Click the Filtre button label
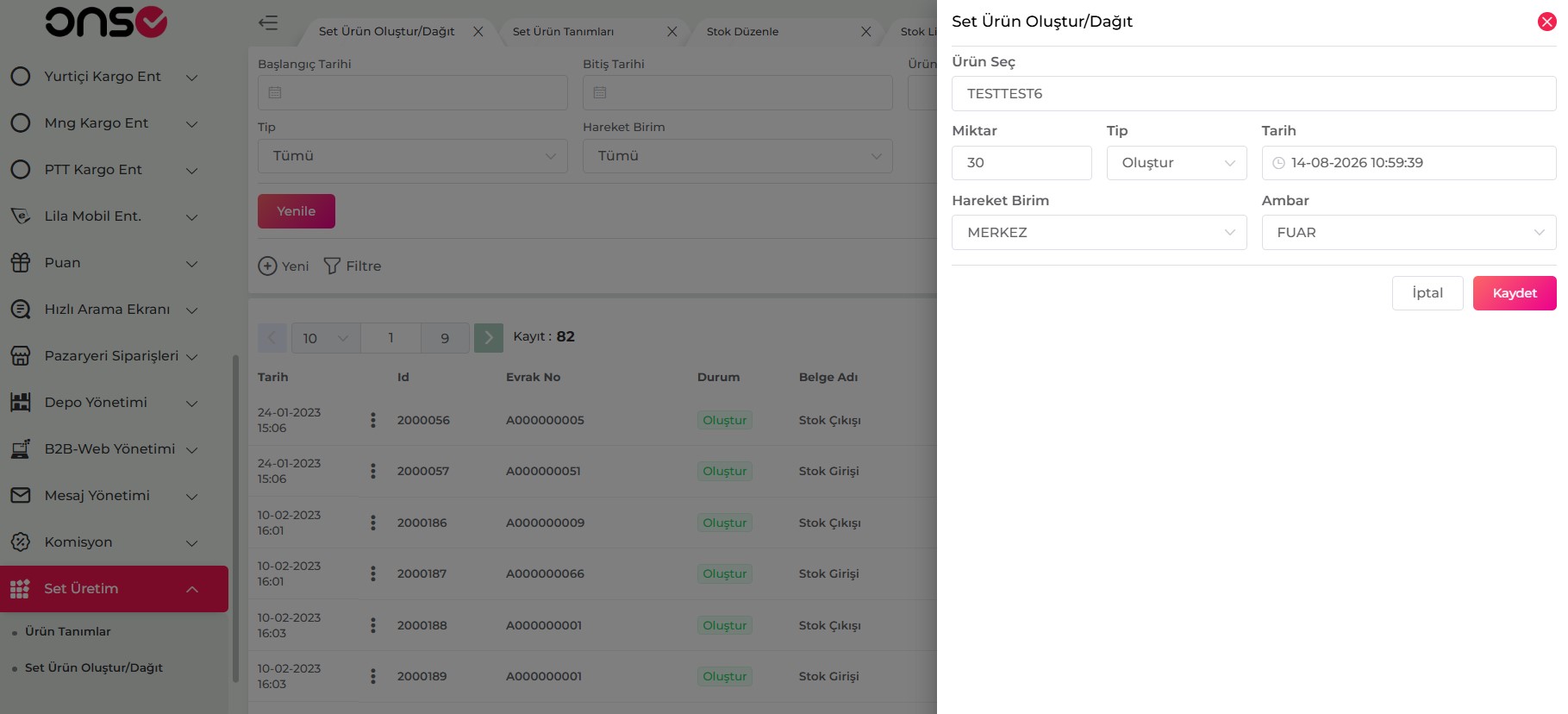This screenshot has width=1568, height=714. pos(364,266)
